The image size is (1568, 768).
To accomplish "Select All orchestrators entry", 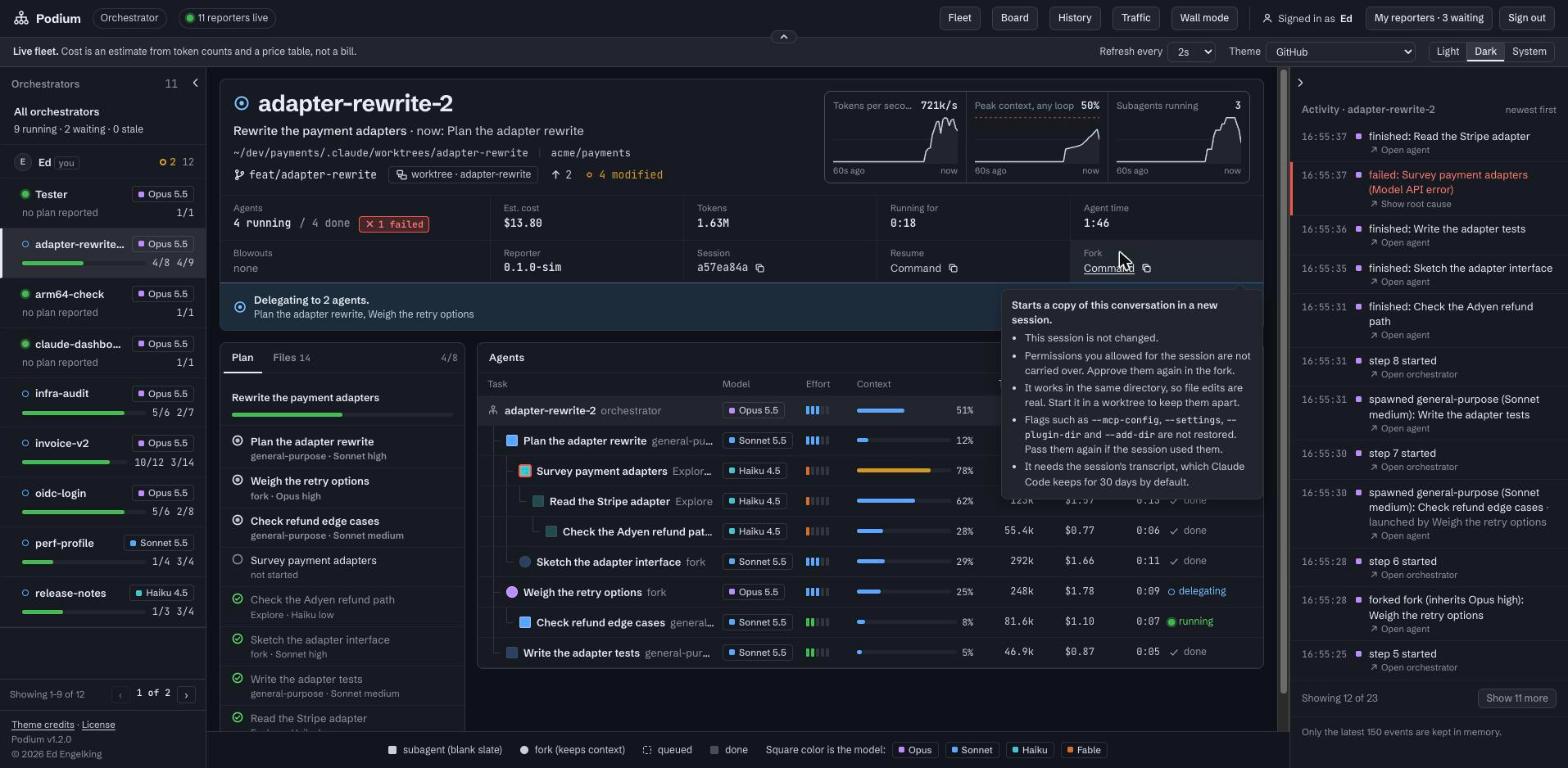I will click(103, 120).
